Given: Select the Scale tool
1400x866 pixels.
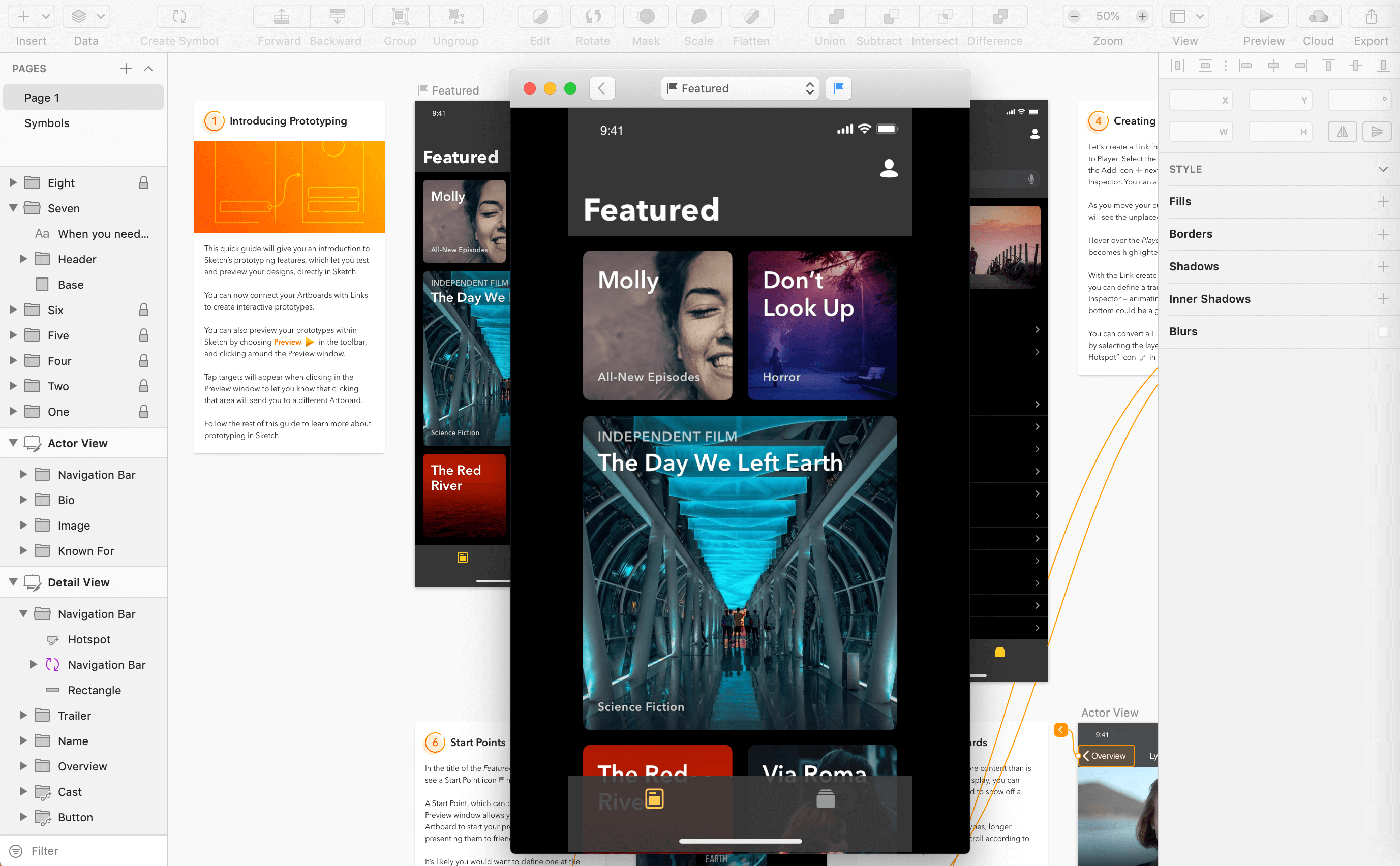Looking at the screenshot, I should tap(698, 16).
